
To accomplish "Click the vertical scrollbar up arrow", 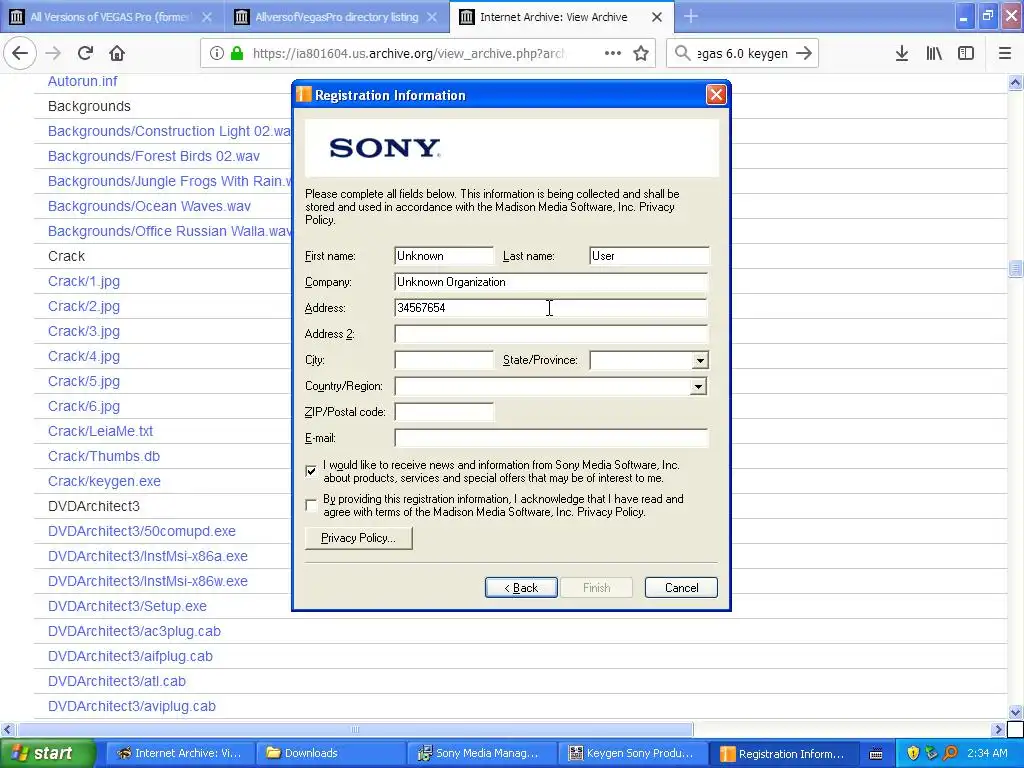I will pos(1015,82).
